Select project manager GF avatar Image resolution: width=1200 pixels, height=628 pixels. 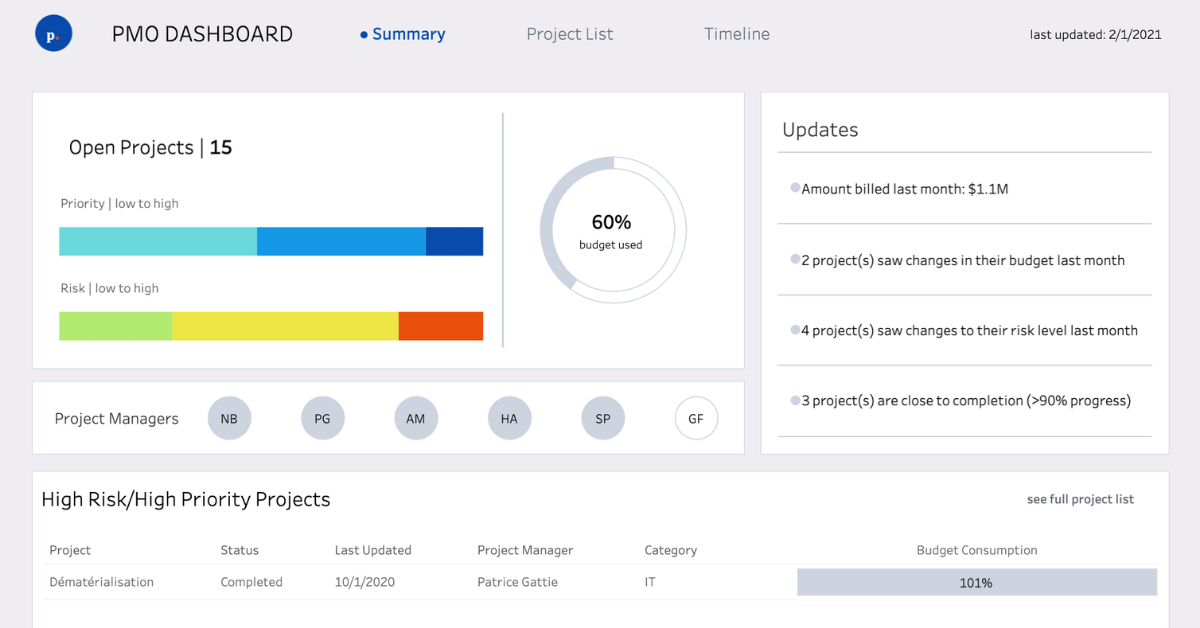pyautogui.click(x=696, y=418)
